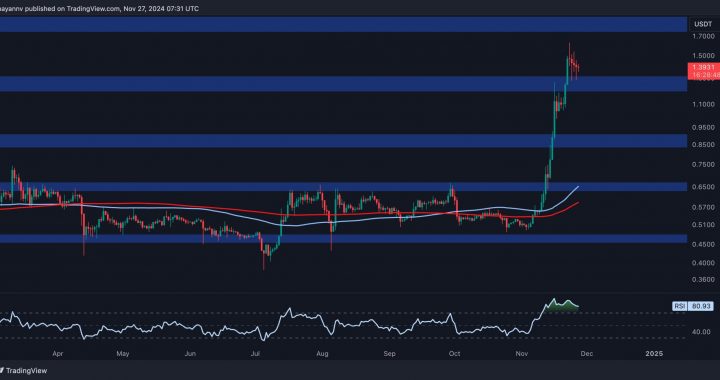This screenshot has height=380, width=720.
Task: Select the blue zone band near the 0.8500 level
Action: coord(343,141)
